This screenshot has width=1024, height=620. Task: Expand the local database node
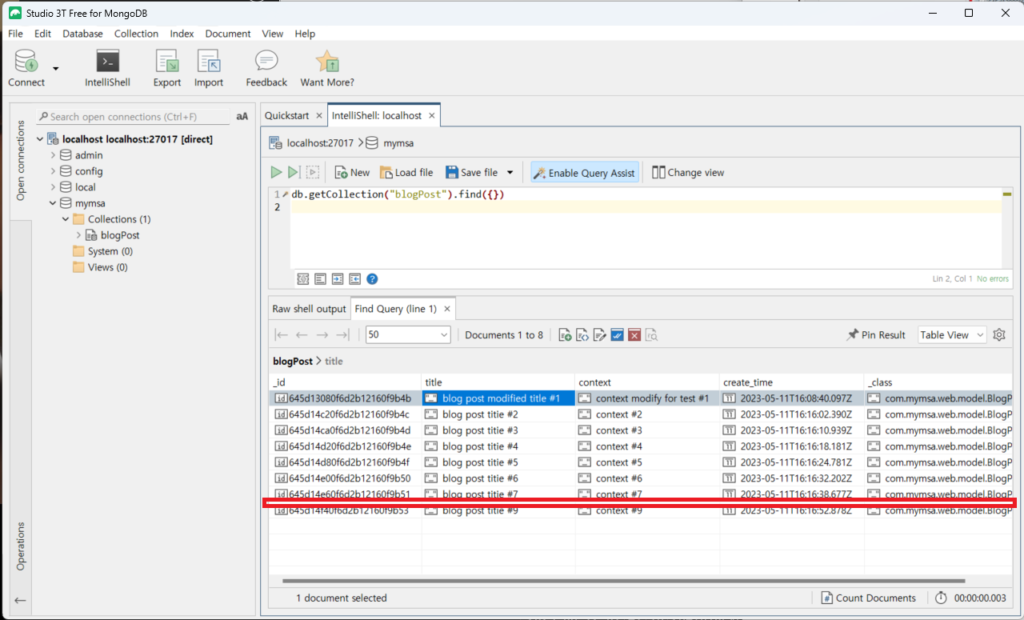53,188
